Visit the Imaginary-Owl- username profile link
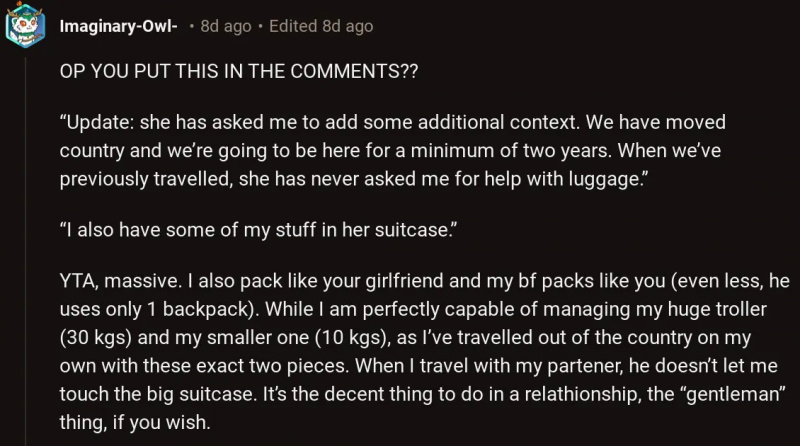The height and width of the screenshot is (446, 800). coord(118,26)
